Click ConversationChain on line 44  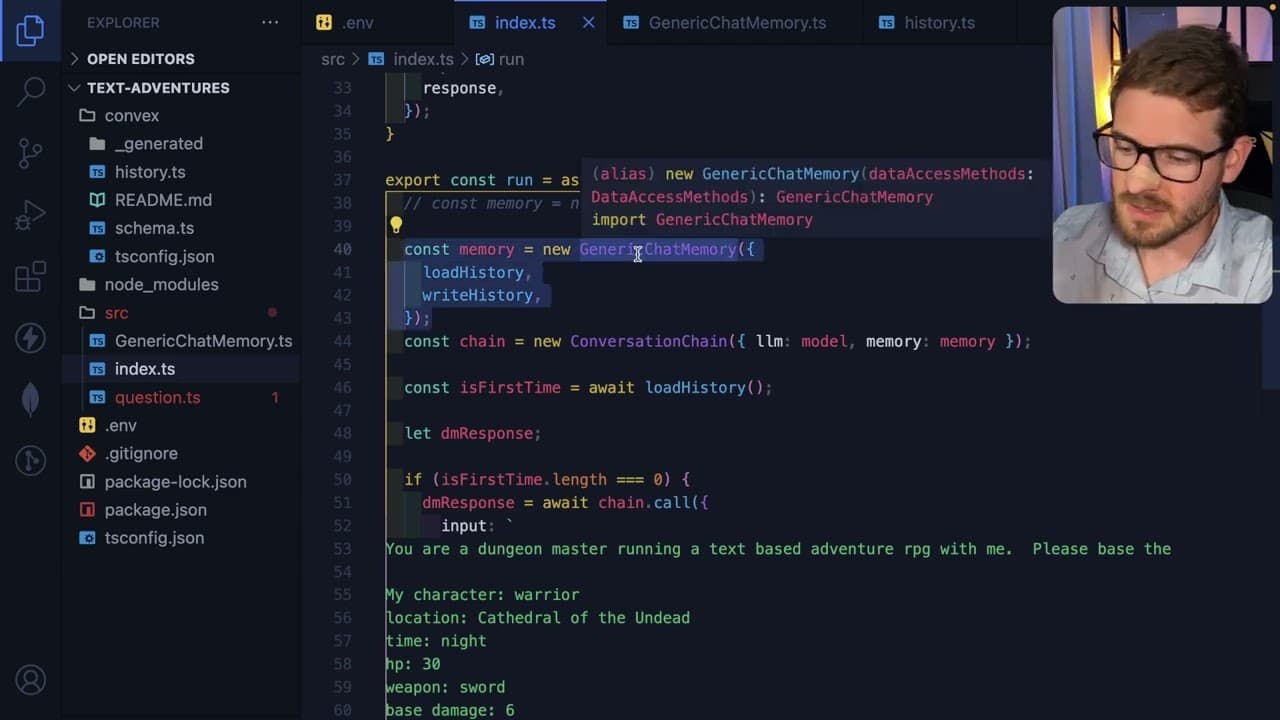point(648,341)
